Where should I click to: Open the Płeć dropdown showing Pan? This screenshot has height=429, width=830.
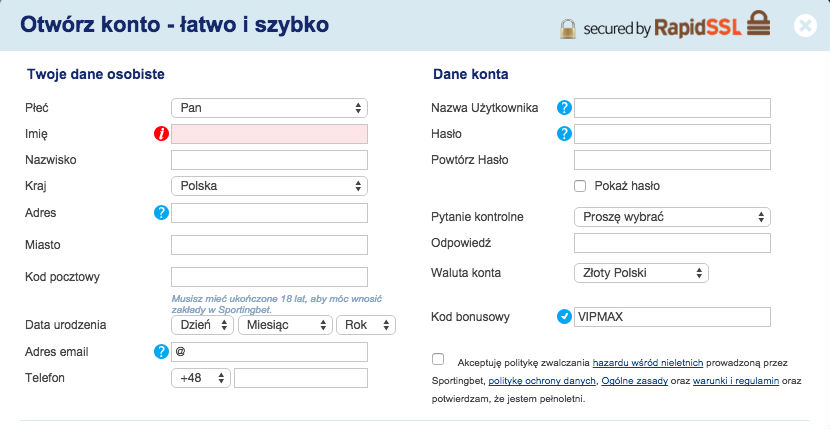(269, 108)
